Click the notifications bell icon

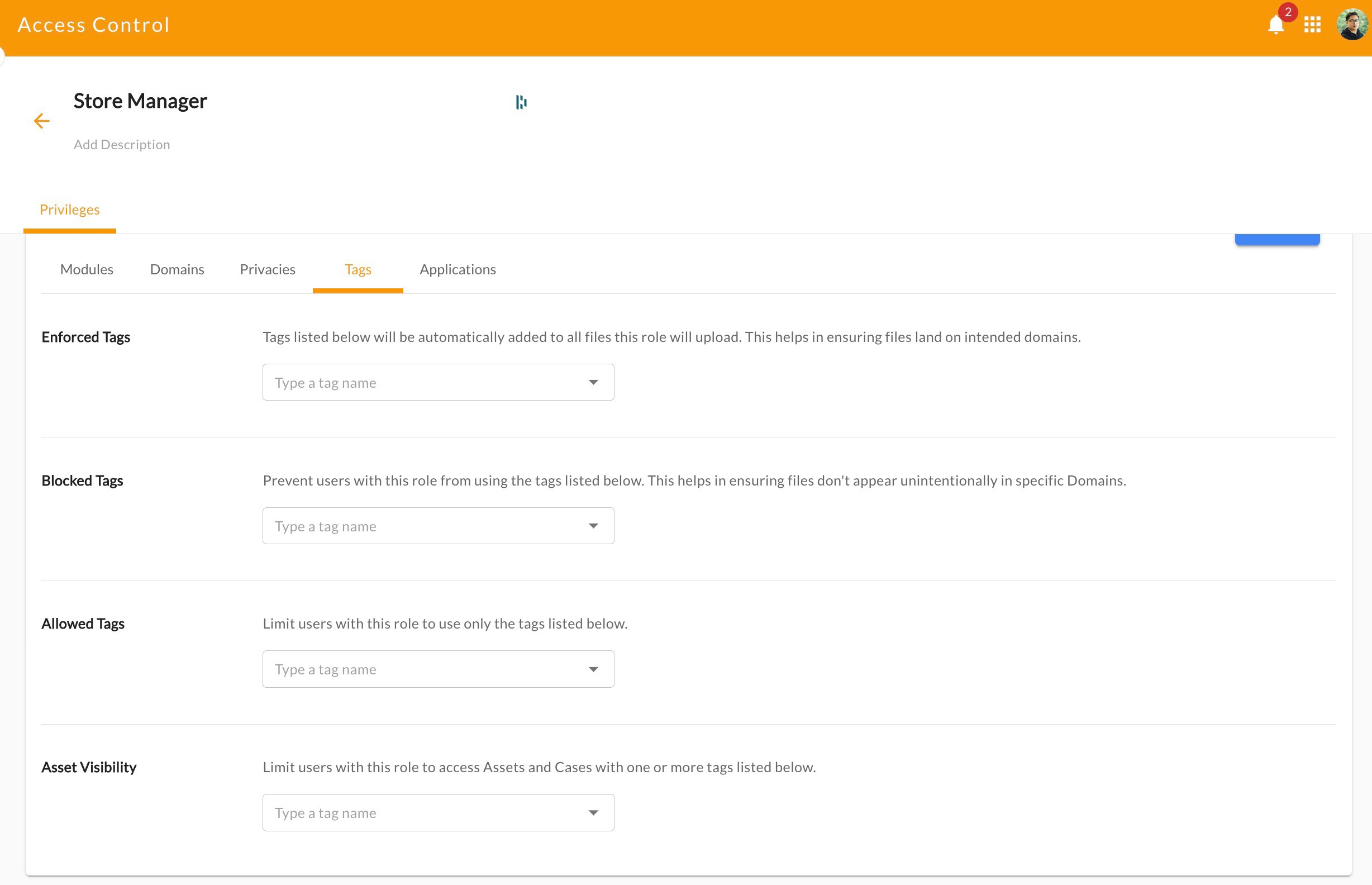[x=1275, y=25]
